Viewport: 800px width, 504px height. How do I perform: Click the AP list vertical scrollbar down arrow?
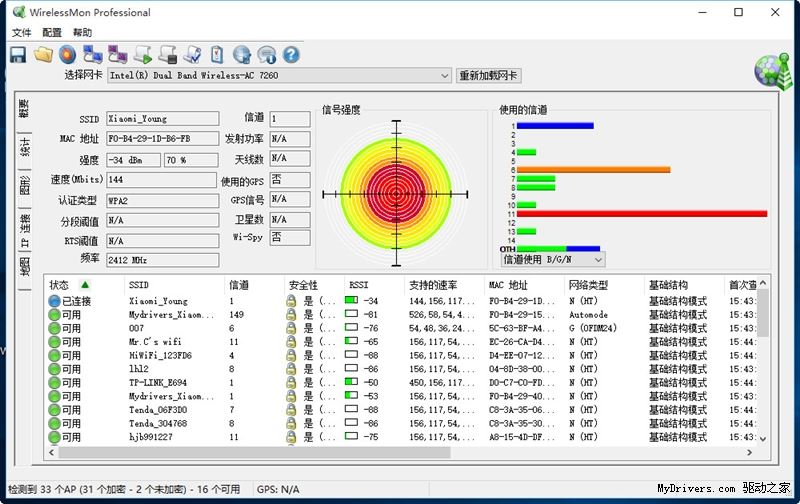click(763, 438)
